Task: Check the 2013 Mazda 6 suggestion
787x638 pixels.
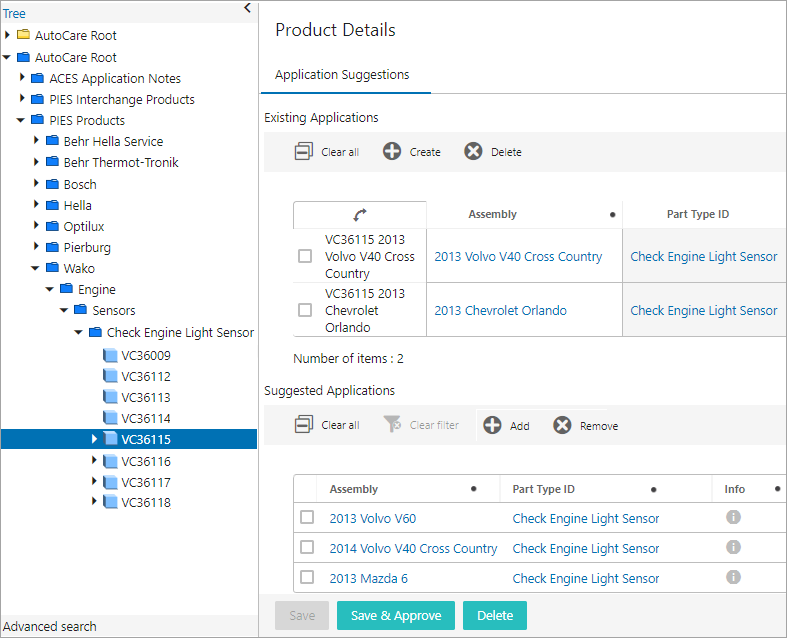Action: coord(307,577)
